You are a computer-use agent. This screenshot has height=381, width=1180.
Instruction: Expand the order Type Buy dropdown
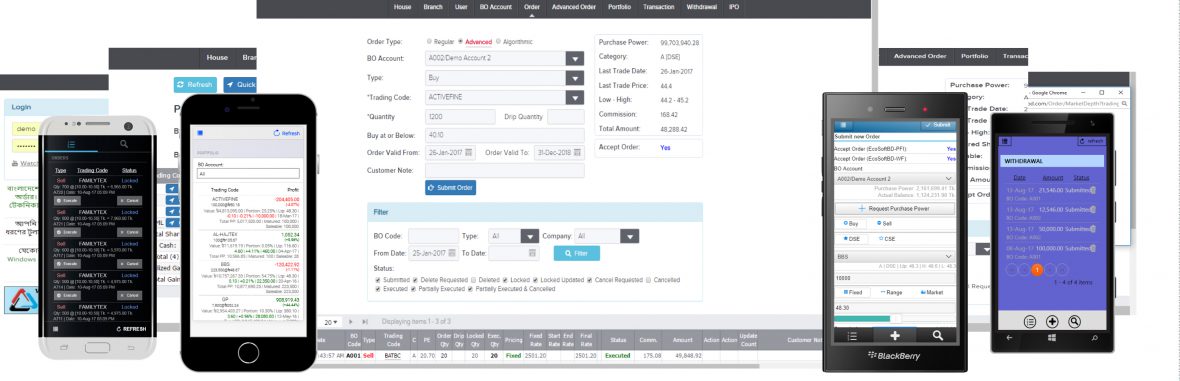click(575, 78)
